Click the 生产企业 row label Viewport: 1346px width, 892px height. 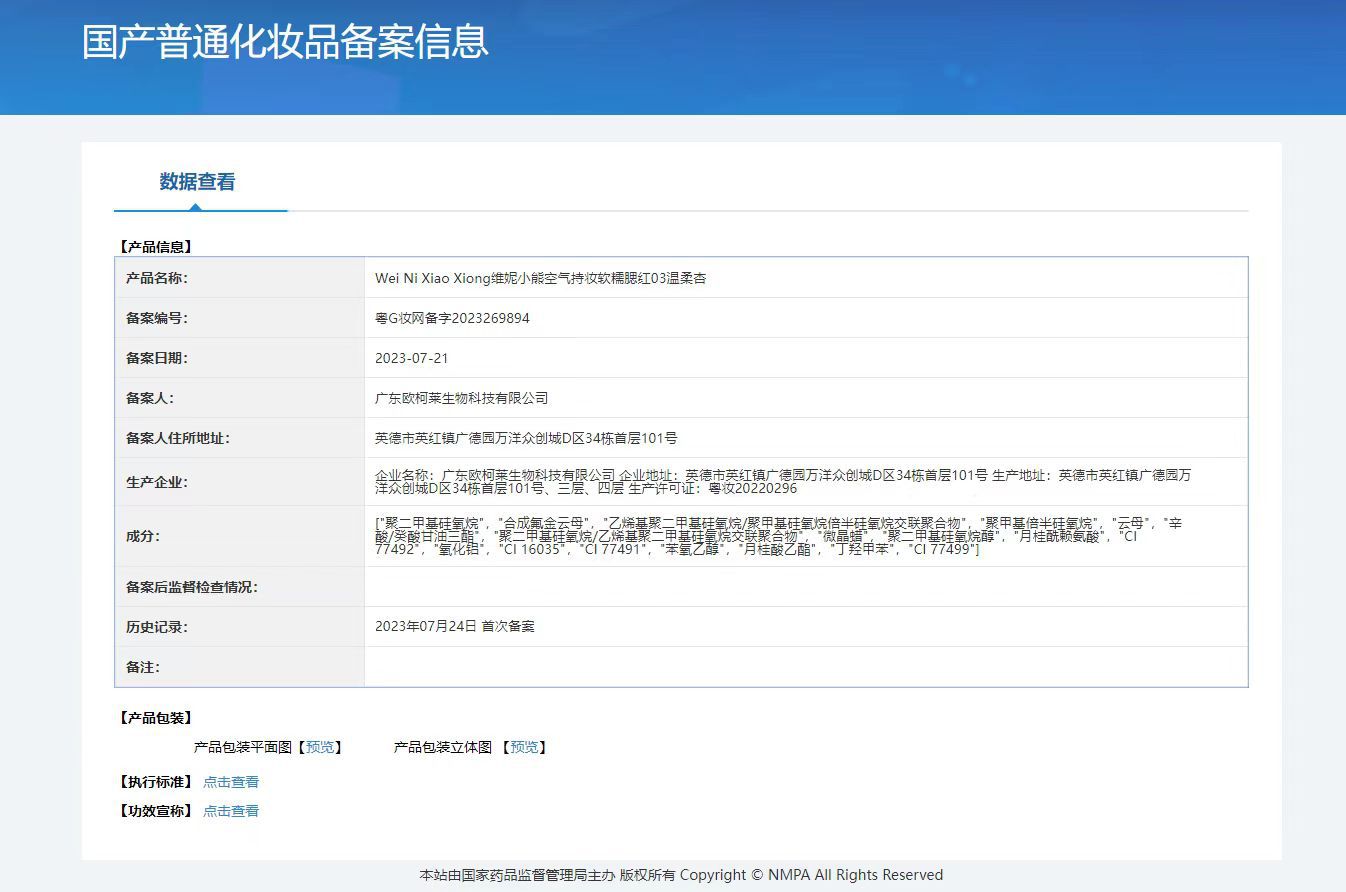157,482
